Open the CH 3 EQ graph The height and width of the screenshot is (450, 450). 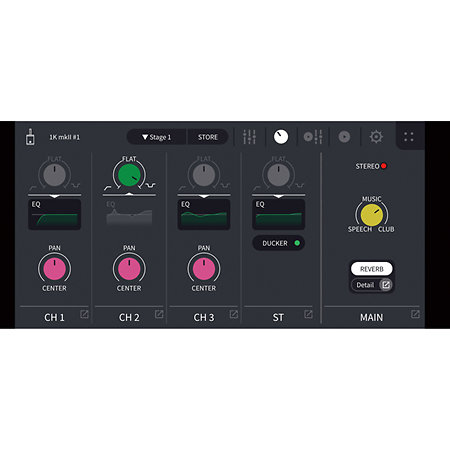tap(204, 214)
